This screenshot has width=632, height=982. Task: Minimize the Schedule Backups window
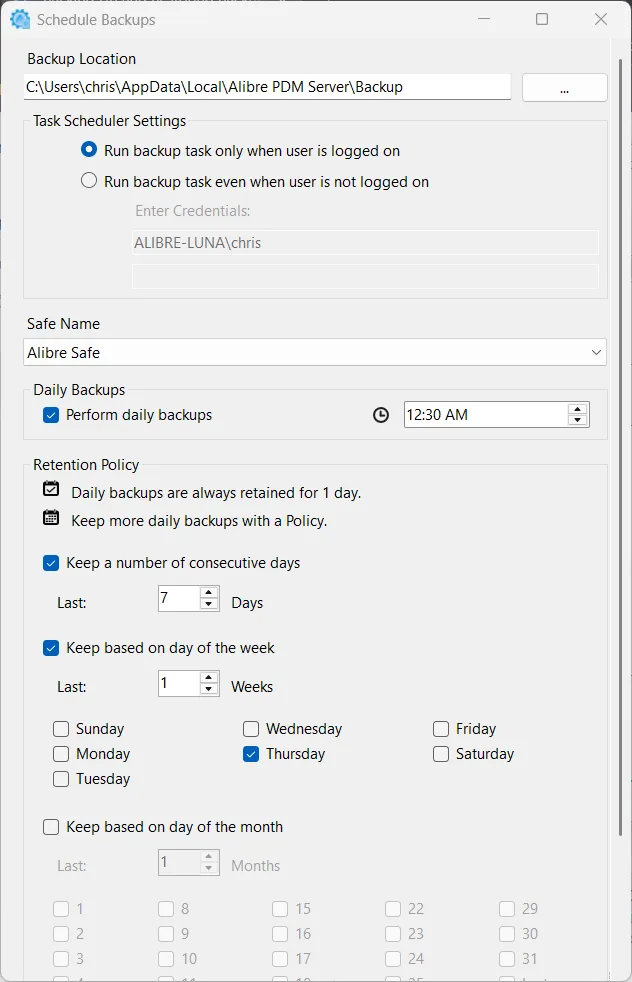click(x=484, y=19)
